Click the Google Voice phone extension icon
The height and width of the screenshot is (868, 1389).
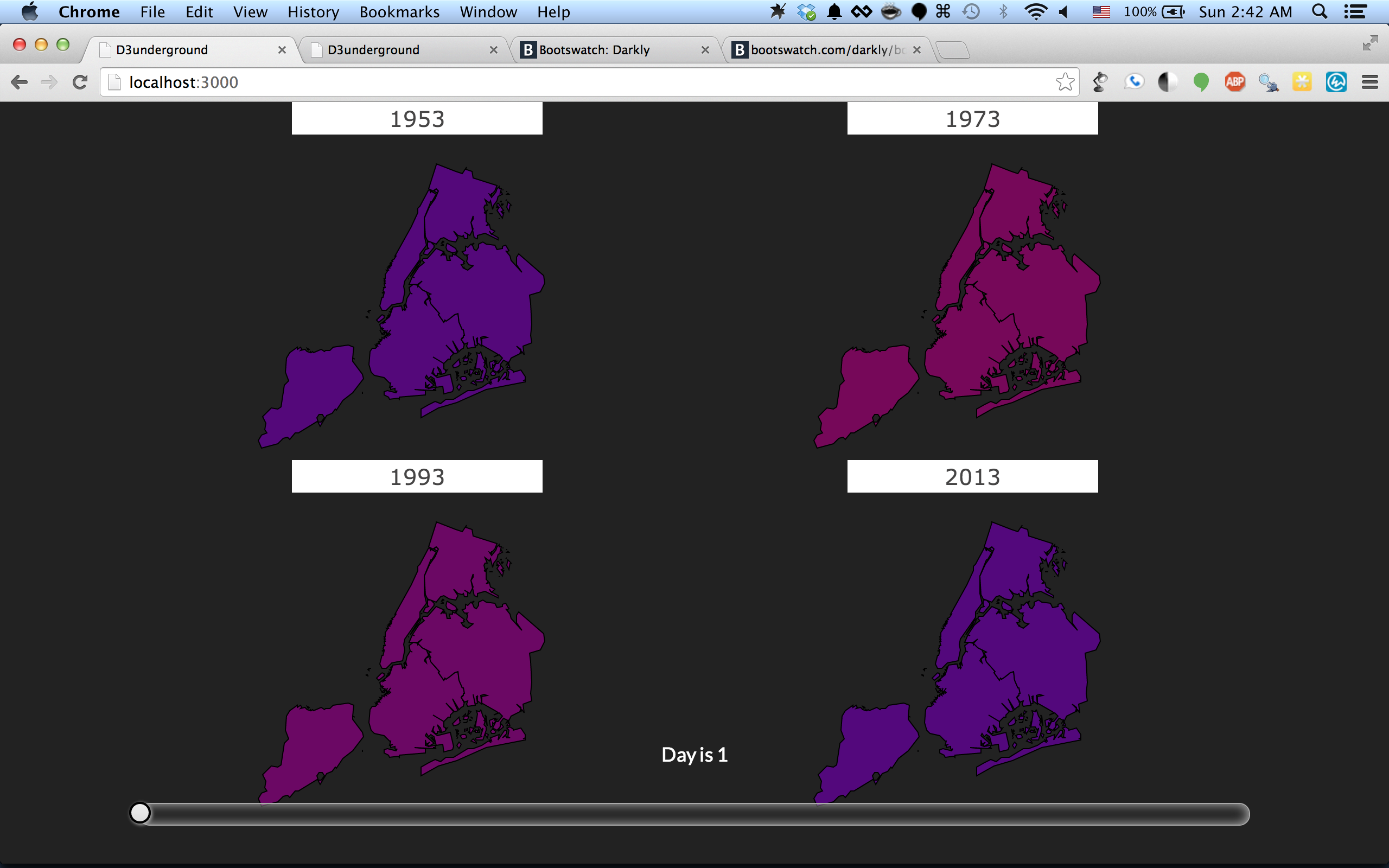point(1133,82)
